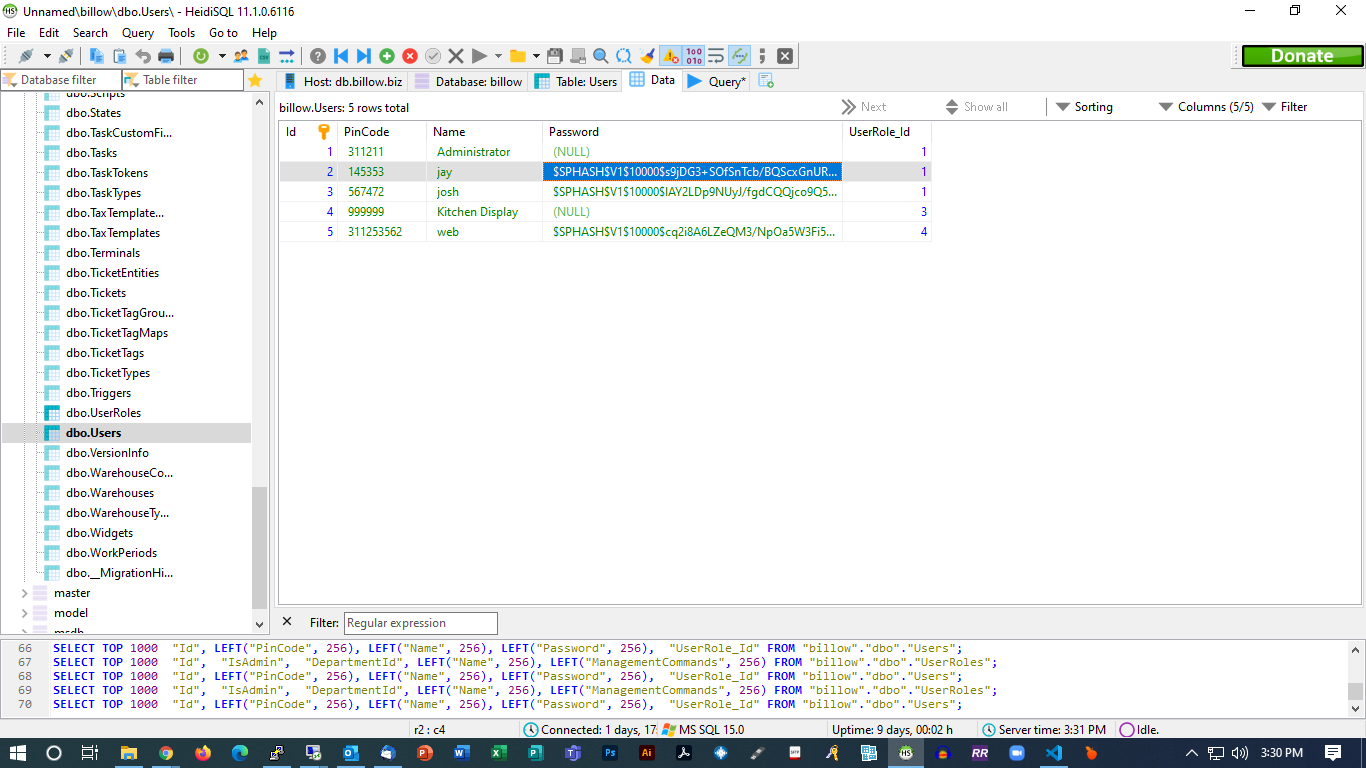Screen dimensions: 1366x768
Task: Switch to Database: billow tab
Action: coord(468,81)
